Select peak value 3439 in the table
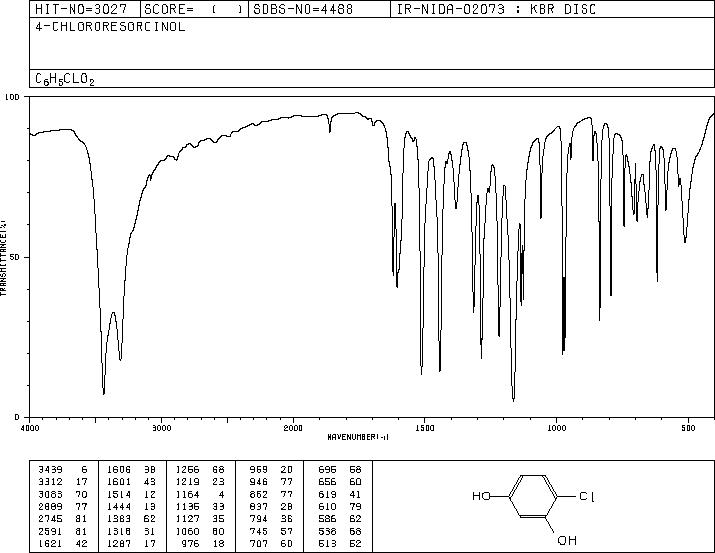The image size is (715, 553). pos(50,470)
